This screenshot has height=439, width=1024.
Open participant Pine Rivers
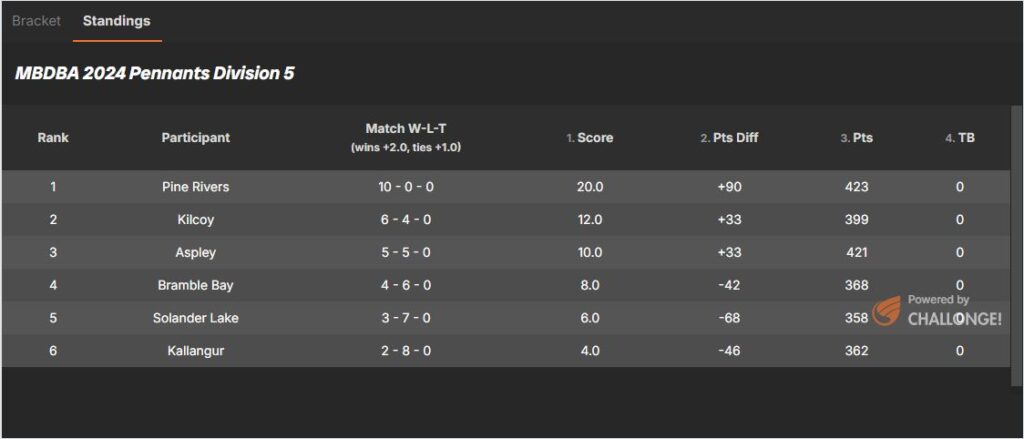tap(196, 187)
